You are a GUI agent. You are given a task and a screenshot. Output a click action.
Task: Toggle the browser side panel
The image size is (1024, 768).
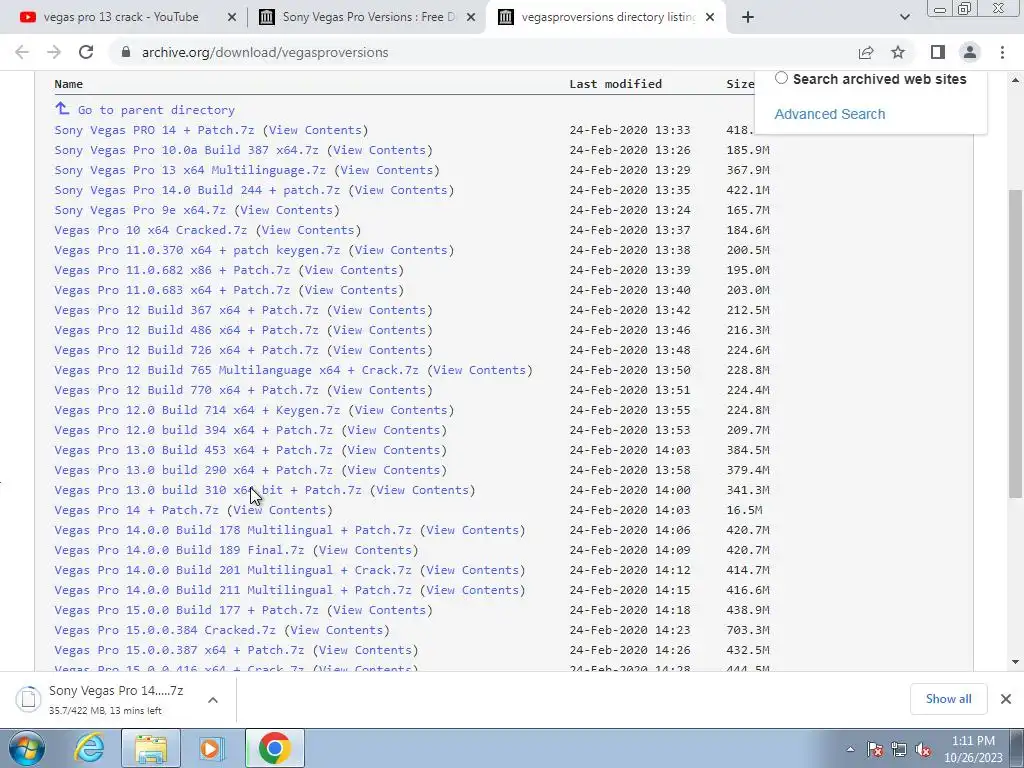click(x=938, y=52)
